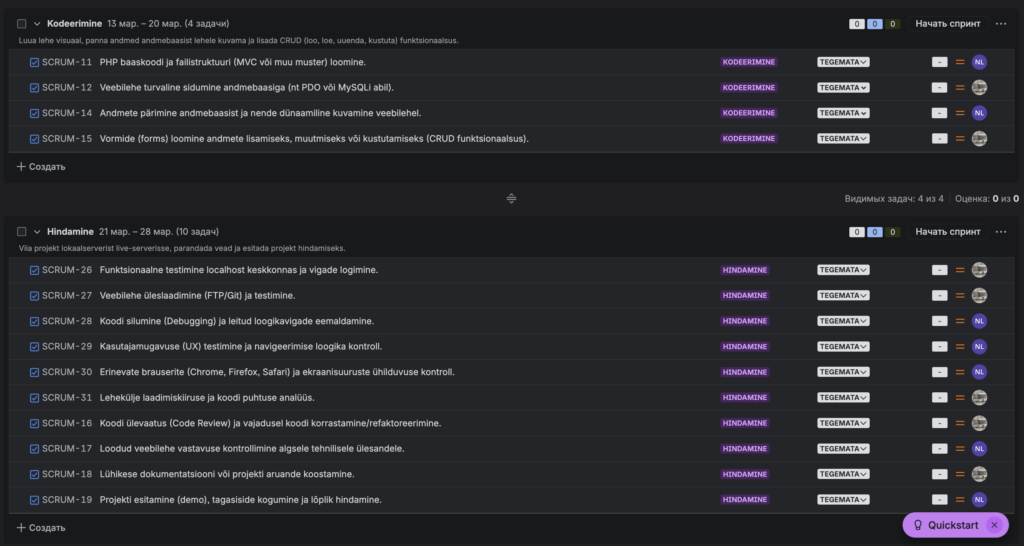
Task: Click the task type icon of SCRUM-30
Action: pyautogui.click(x=35, y=372)
